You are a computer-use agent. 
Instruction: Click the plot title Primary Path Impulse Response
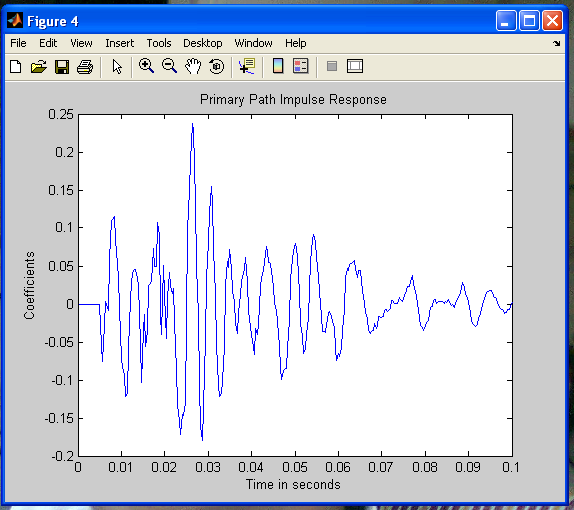[x=293, y=100]
